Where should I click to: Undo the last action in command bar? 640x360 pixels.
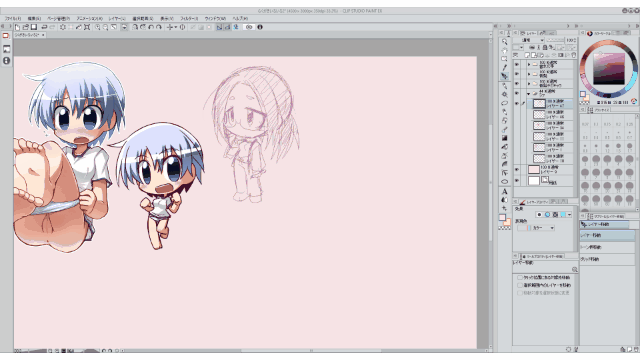pyautogui.click(x=44, y=27)
